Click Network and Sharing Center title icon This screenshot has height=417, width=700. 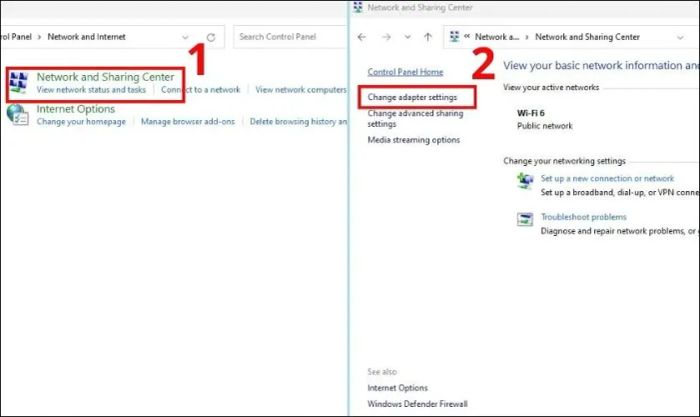pos(358,7)
